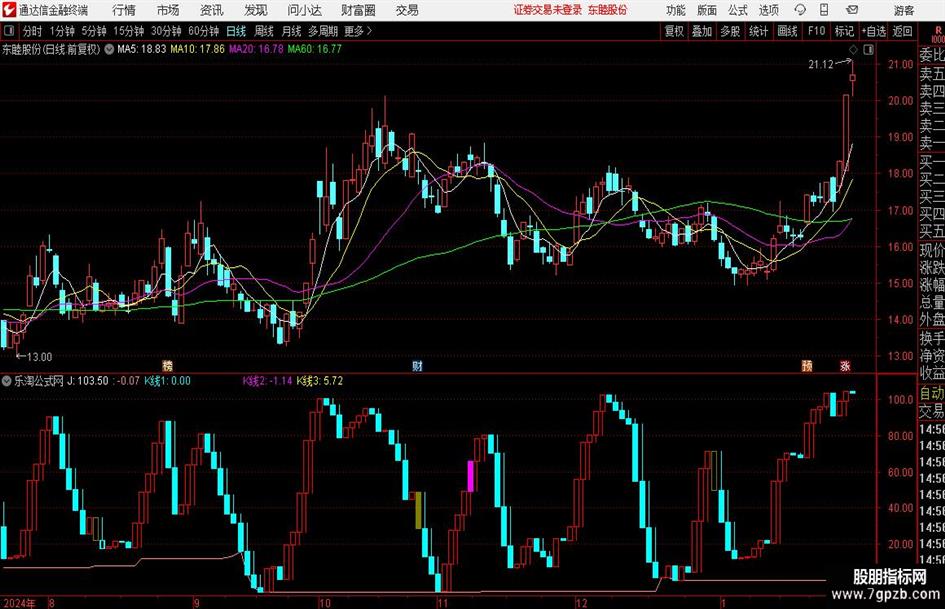Open the 功能 menu
The height and width of the screenshot is (609, 945).
click(x=676, y=10)
